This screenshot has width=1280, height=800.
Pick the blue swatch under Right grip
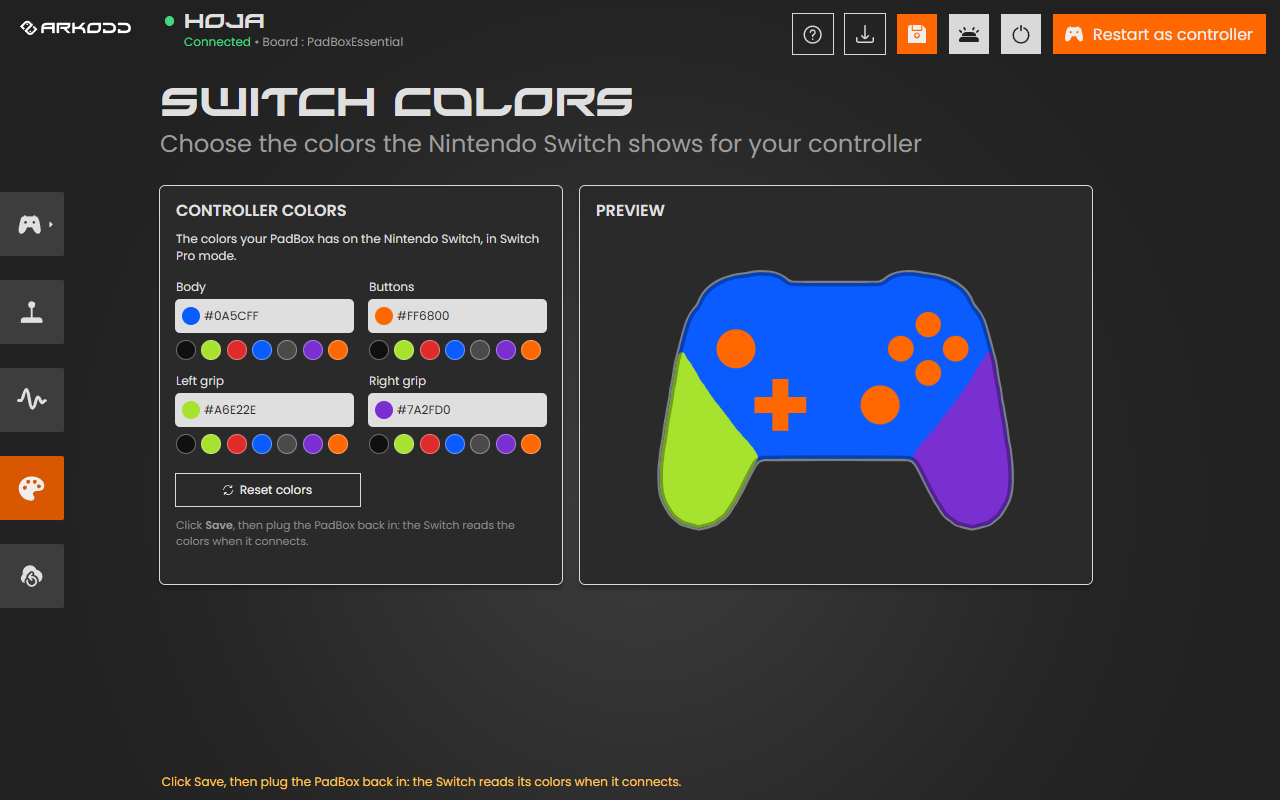[455, 444]
